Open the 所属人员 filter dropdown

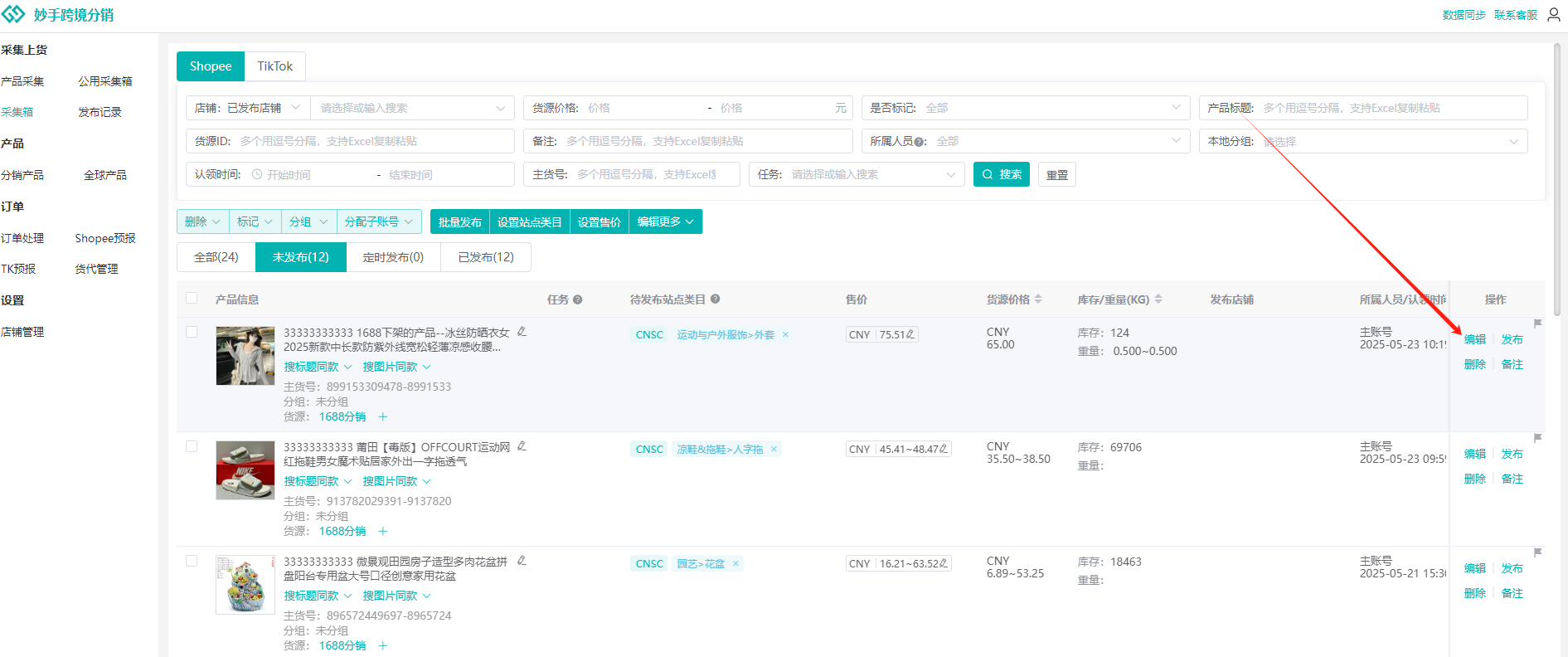click(x=1027, y=141)
